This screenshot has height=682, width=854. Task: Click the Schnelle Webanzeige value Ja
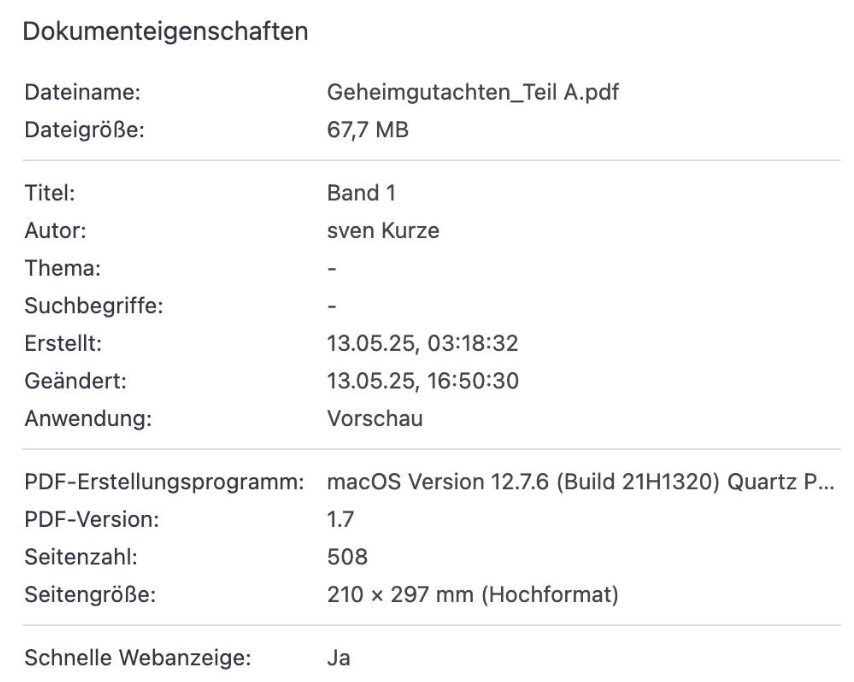338,657
